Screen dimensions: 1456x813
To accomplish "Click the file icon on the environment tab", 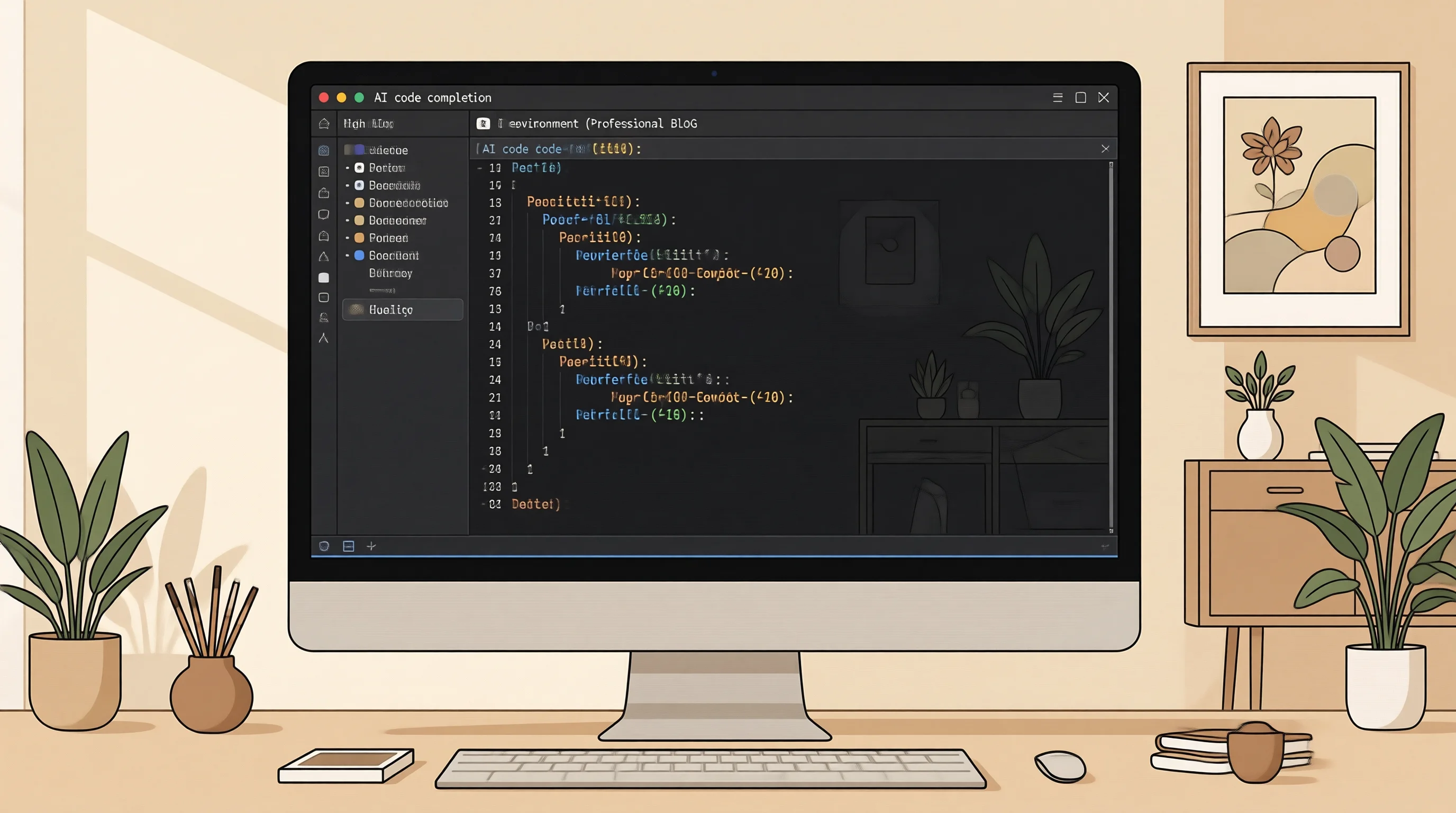I will [483, 123].
